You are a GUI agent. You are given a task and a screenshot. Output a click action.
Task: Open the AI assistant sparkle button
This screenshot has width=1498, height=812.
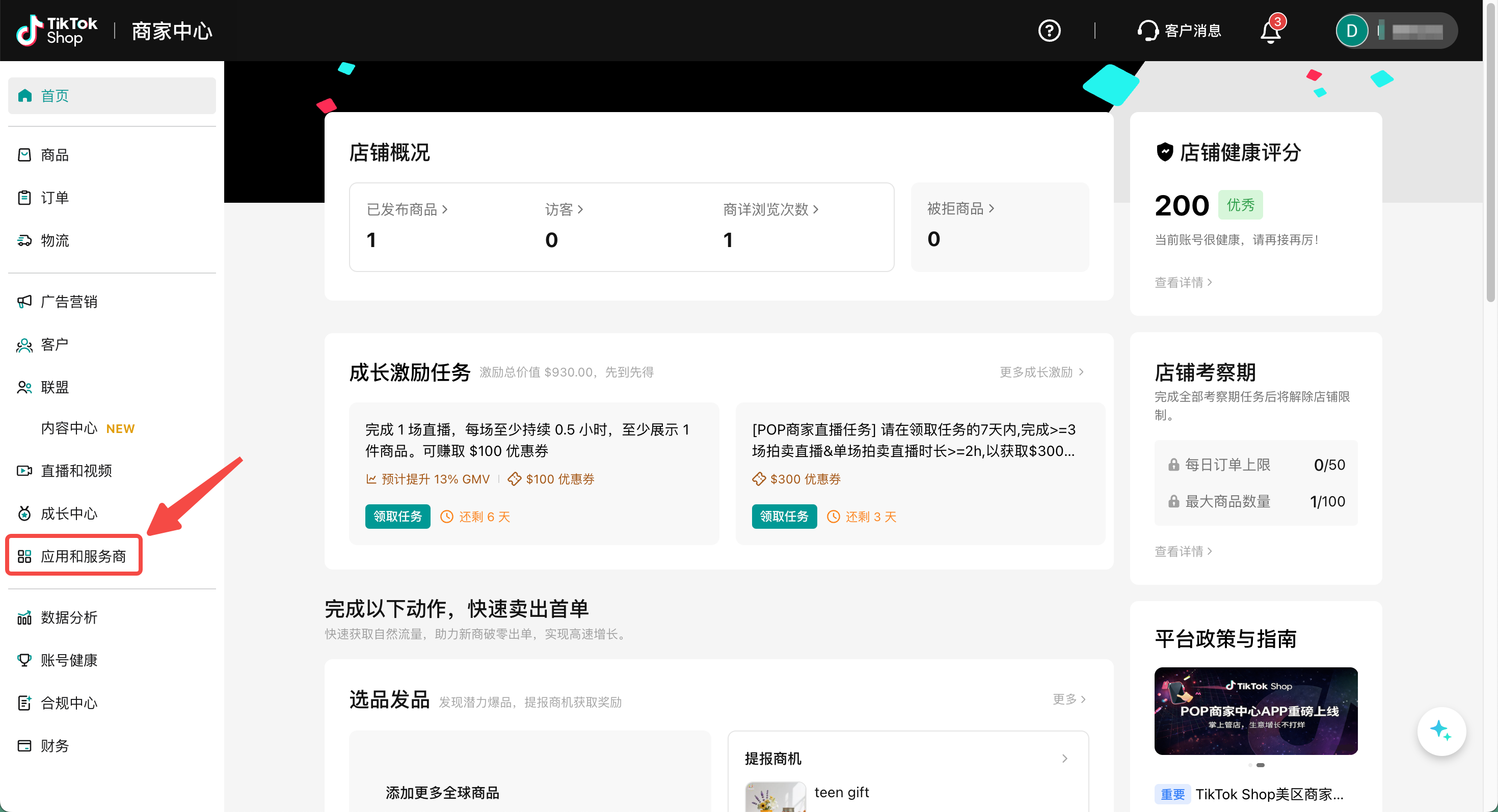tap(1441, 730)
